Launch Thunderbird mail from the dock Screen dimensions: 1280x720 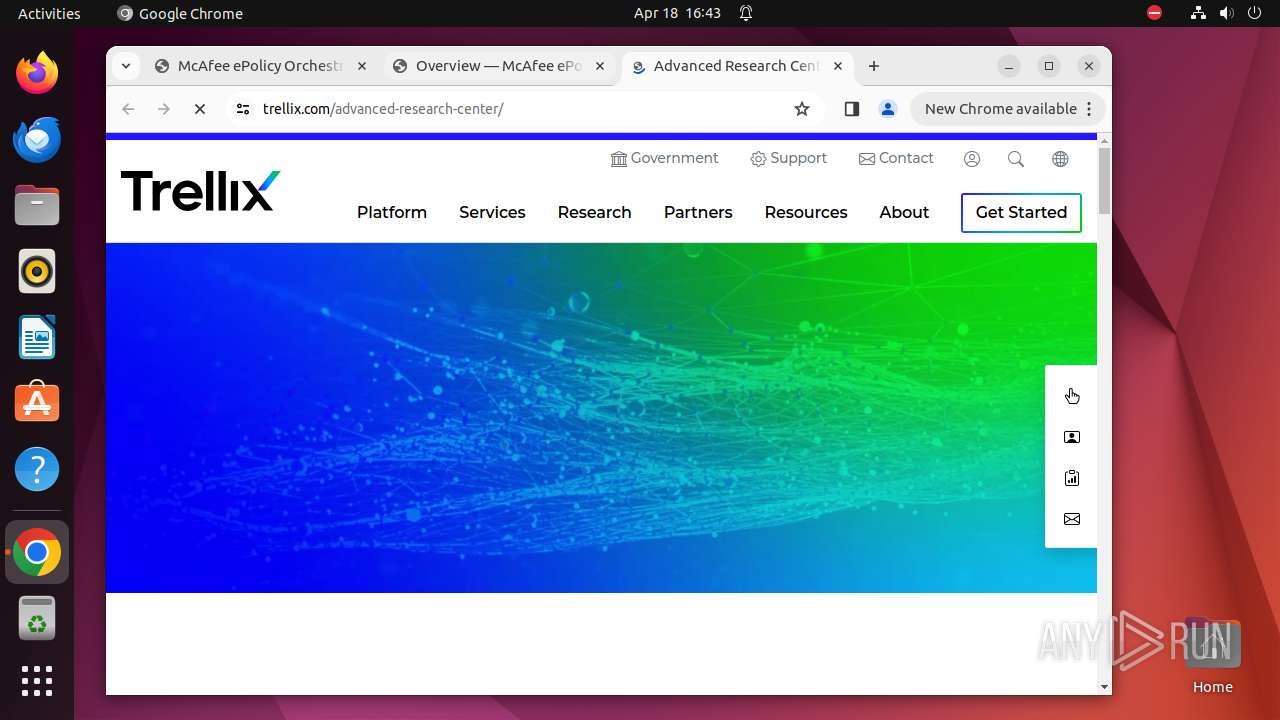pyautogui.click(x=37, y=139)
